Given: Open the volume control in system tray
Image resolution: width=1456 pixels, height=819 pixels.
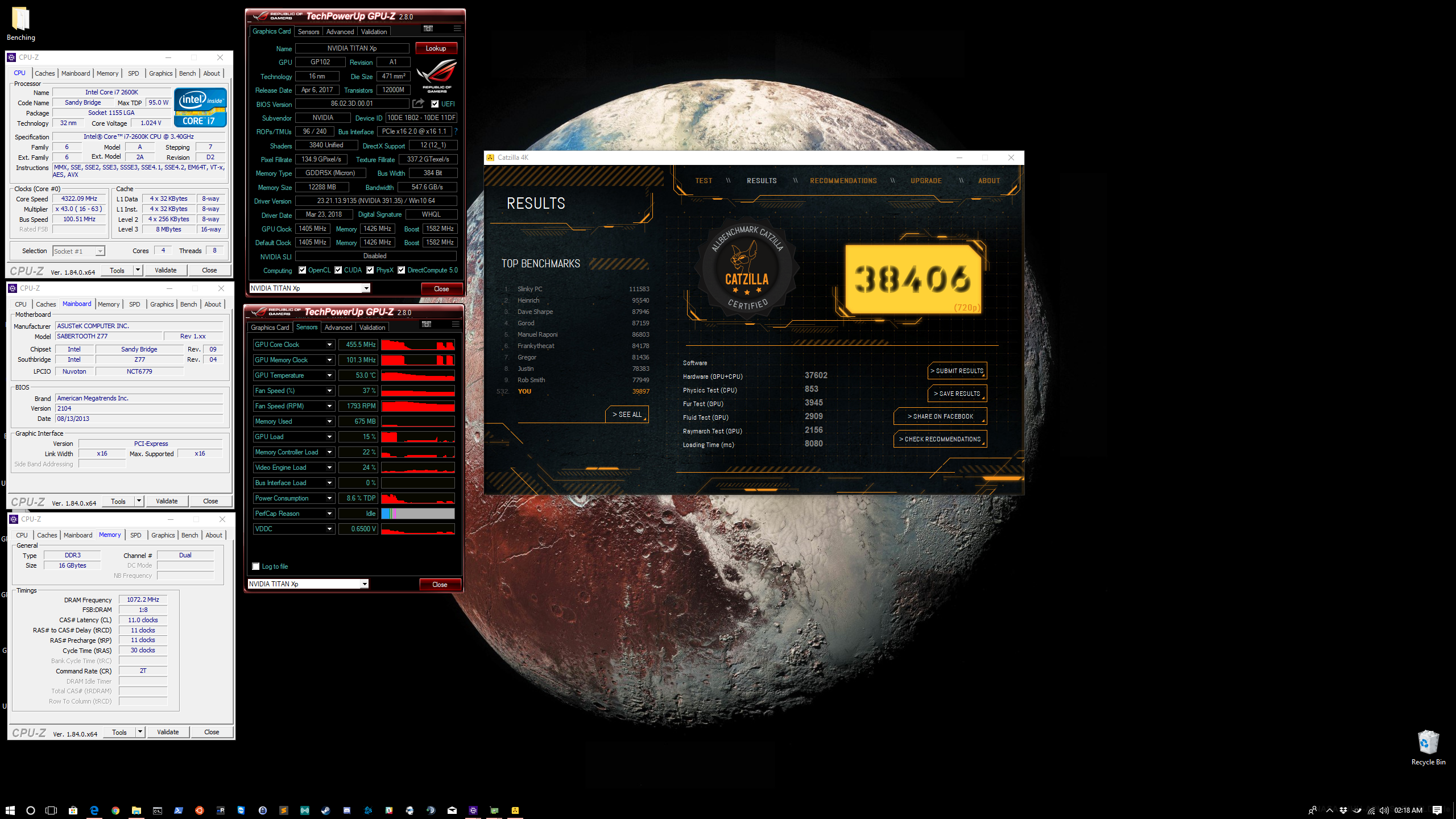Looking at the screenshot, I should [1384, 810].
